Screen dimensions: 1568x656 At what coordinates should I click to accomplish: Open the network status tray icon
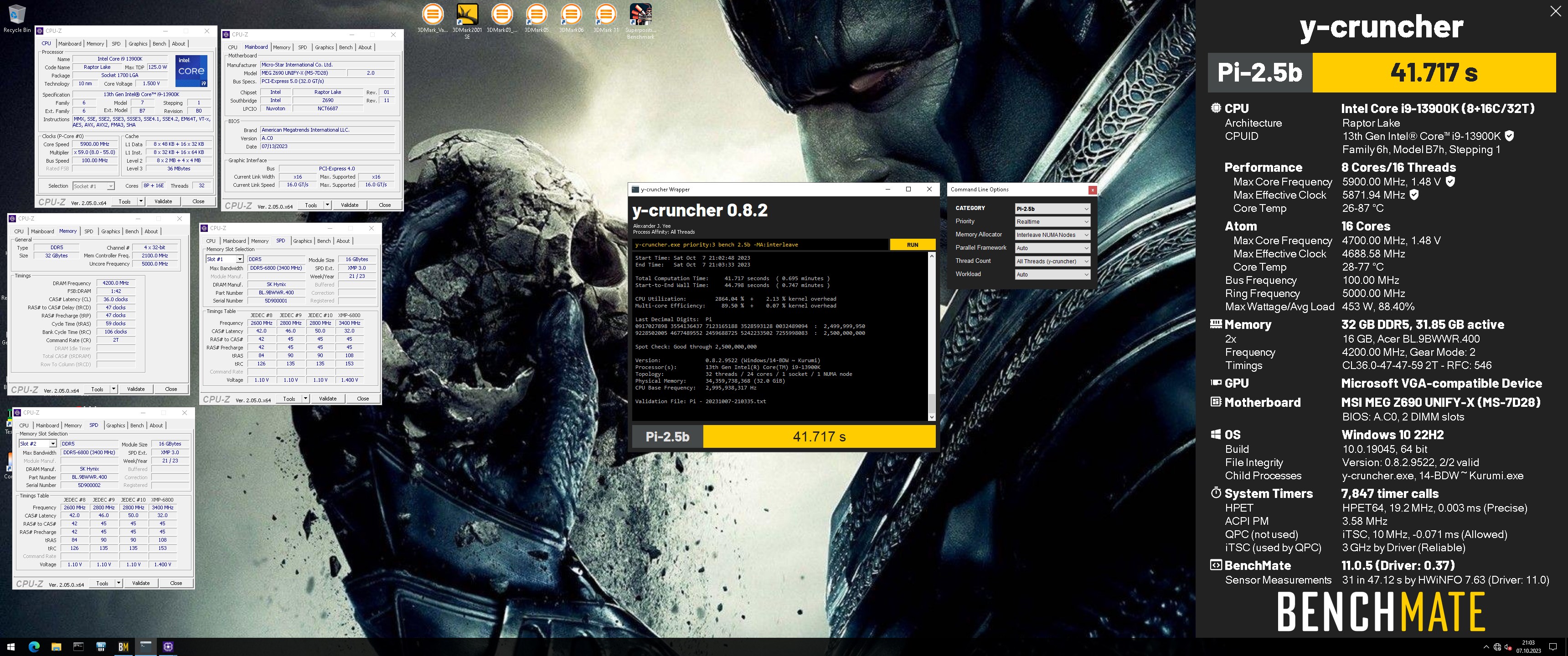click(1497, 647)
